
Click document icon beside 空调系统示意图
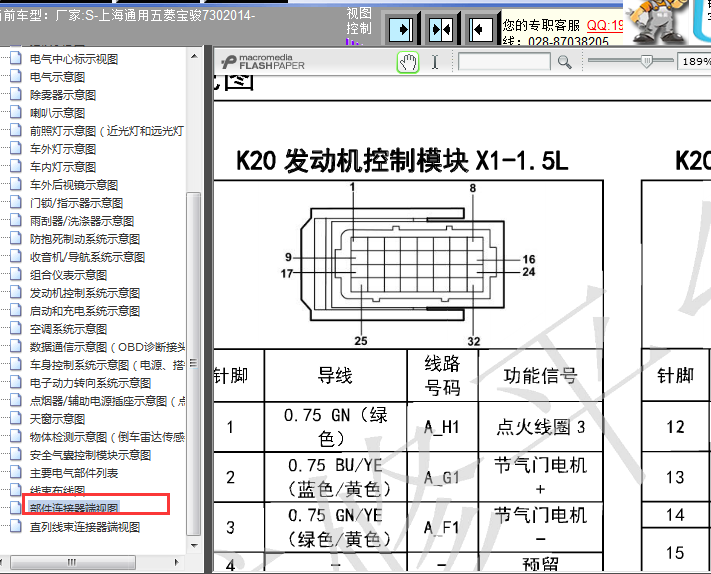pos(16,328)
